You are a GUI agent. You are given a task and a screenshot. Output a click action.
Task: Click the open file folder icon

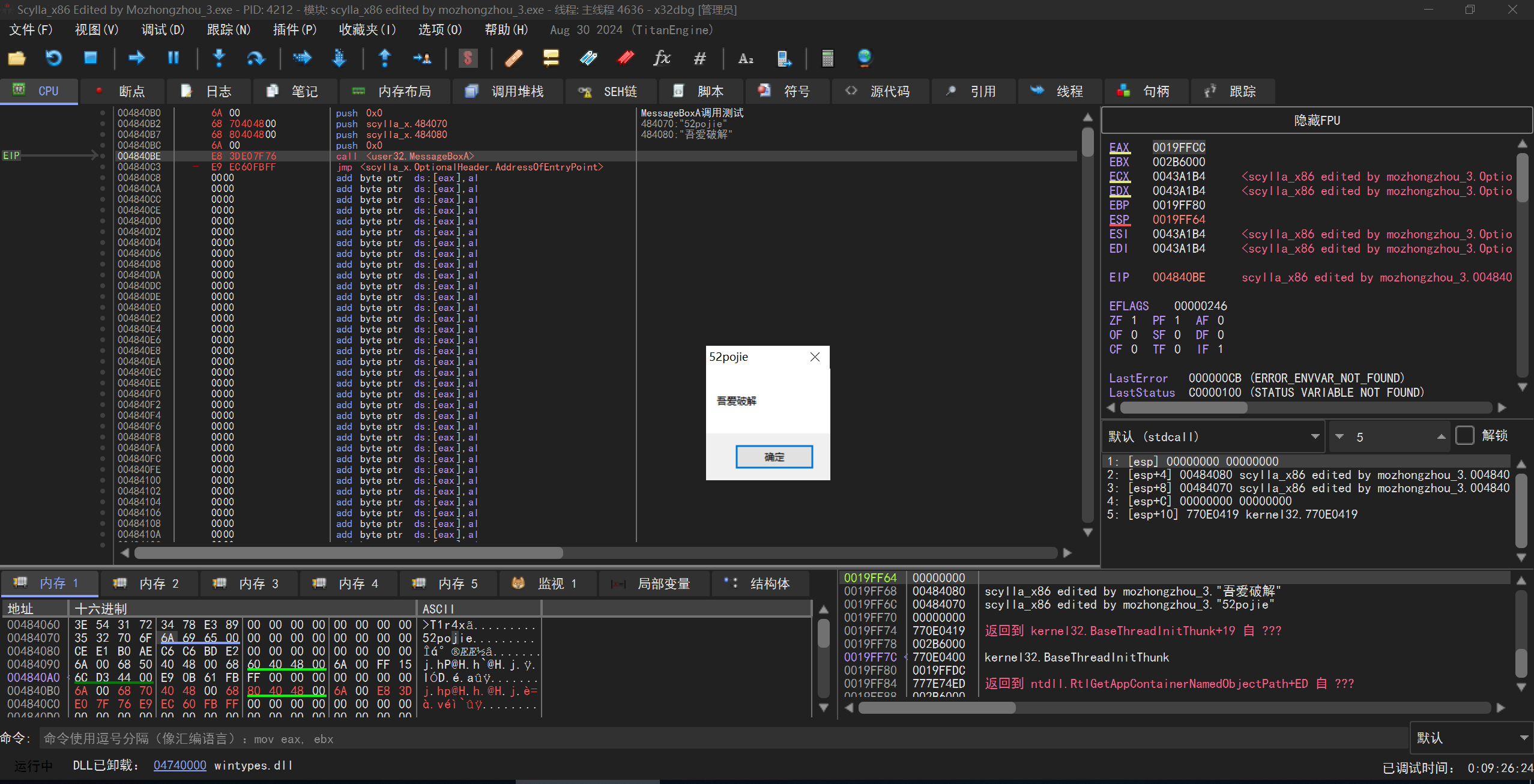17,58
